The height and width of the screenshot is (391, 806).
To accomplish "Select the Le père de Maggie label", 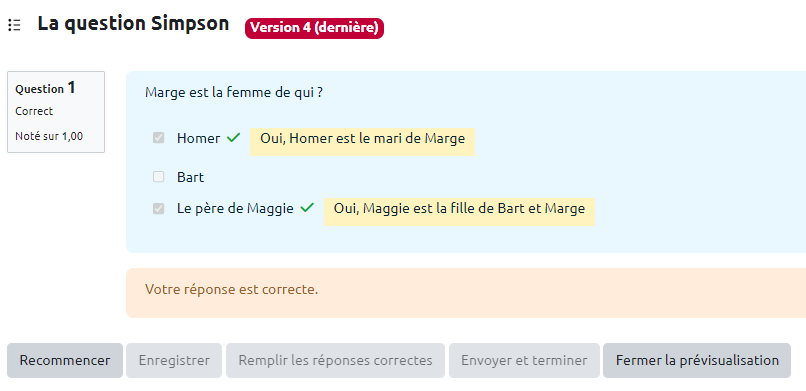I will pyautogui.click(x=235, y=209).
